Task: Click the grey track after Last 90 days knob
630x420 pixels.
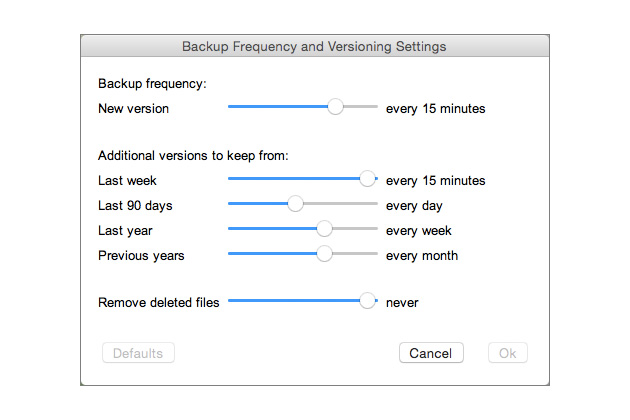Action: (341, 204)
